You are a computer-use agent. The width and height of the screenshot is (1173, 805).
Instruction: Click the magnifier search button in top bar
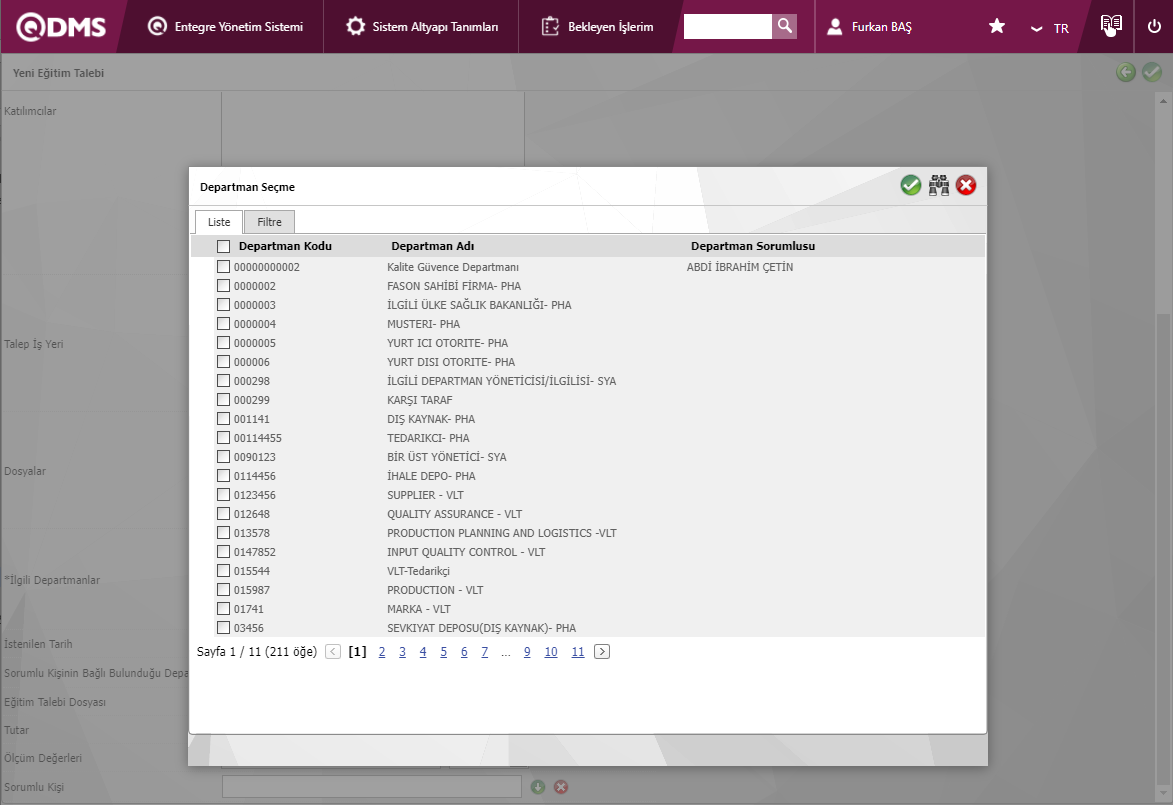click(x=785, y=26)
